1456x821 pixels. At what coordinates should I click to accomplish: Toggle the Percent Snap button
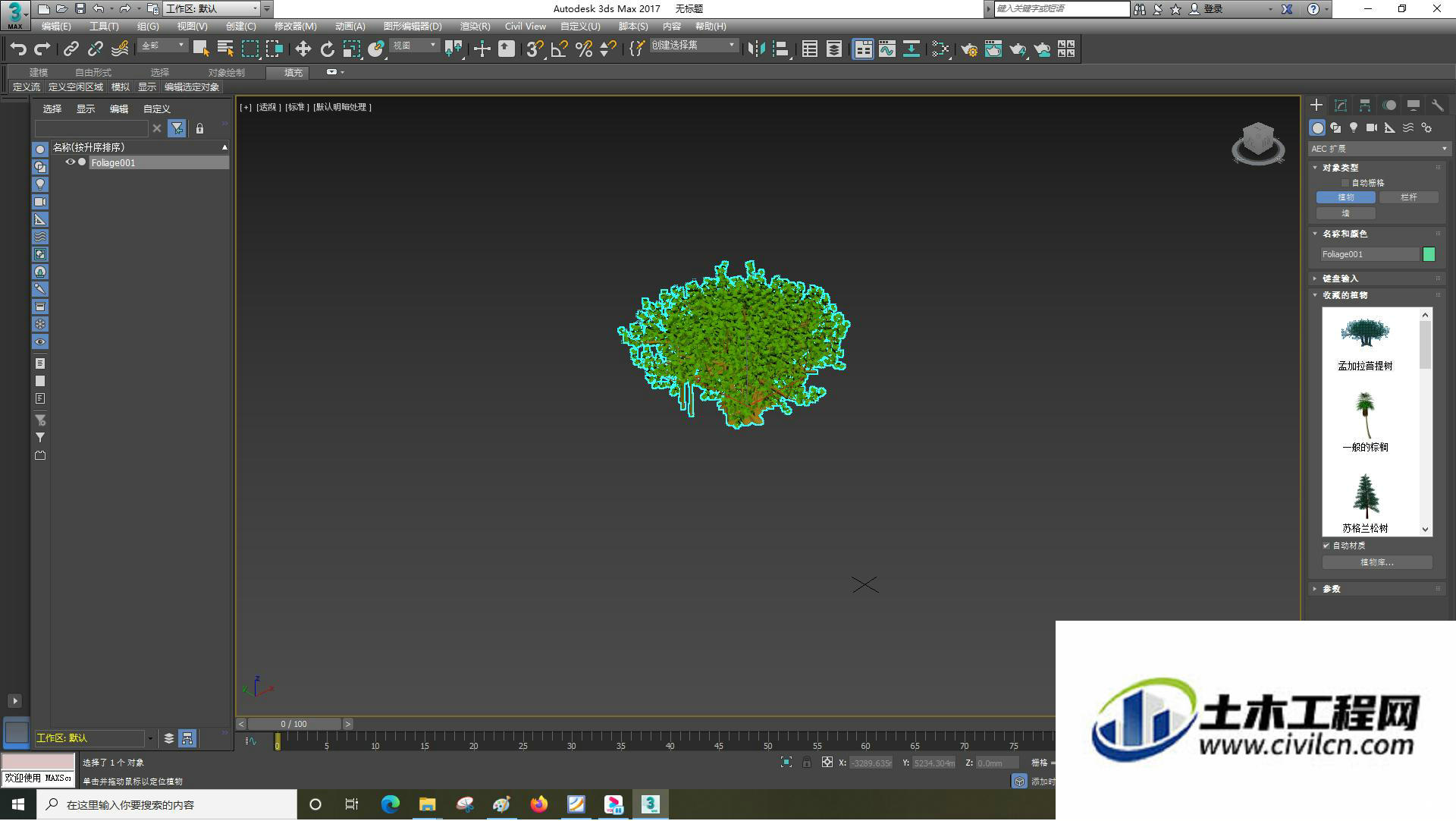coord(584,49)
